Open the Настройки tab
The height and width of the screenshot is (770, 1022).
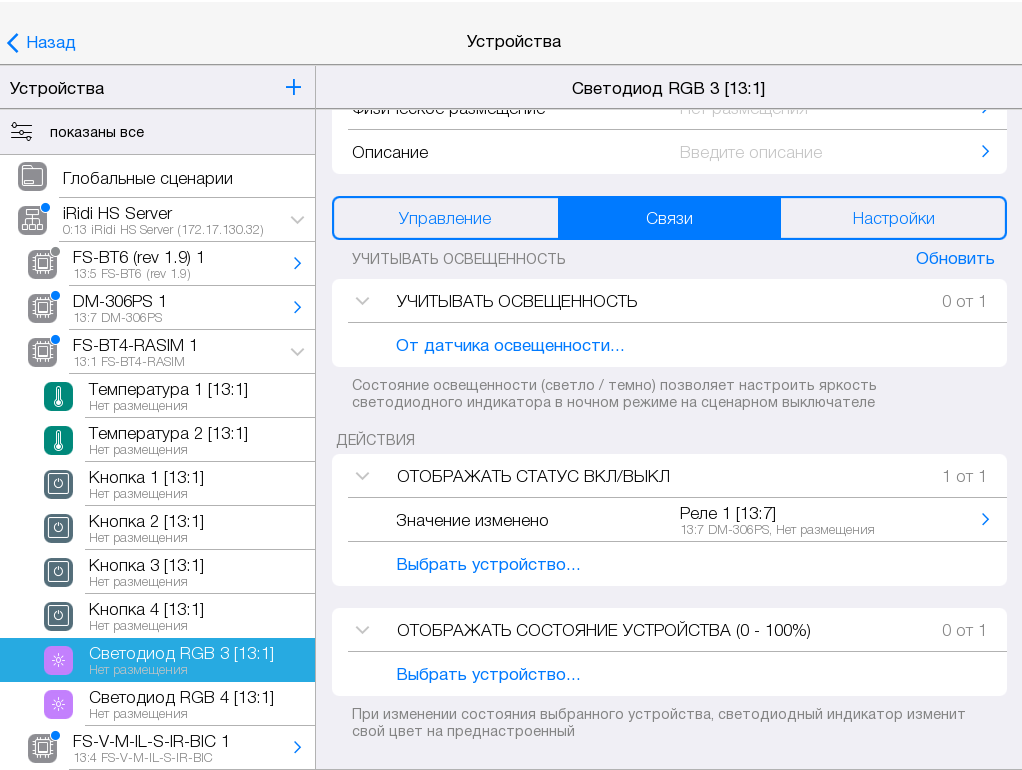[893, 218]
